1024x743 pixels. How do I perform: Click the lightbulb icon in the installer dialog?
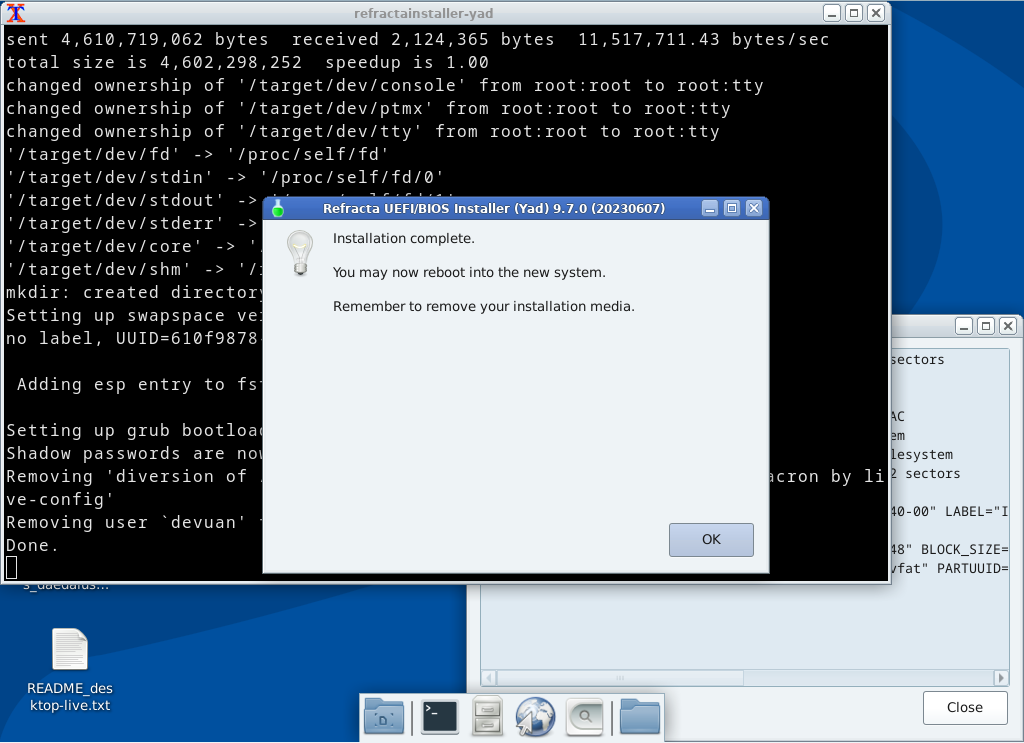pyautogui.click(x=300, y=254)
